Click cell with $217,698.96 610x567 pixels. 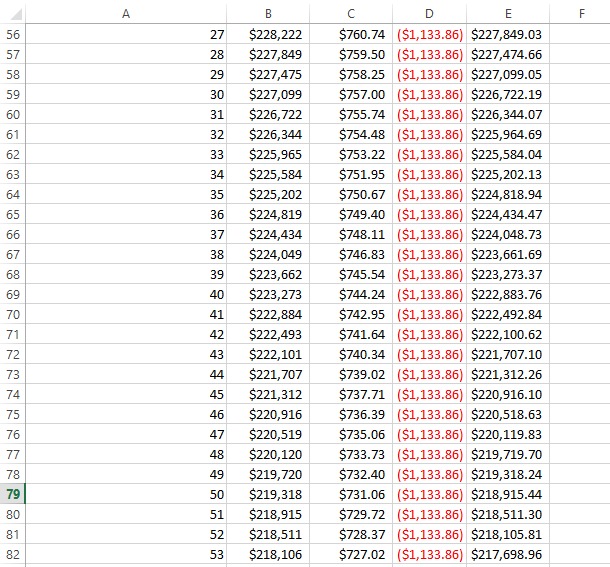(x=508, y=554)
